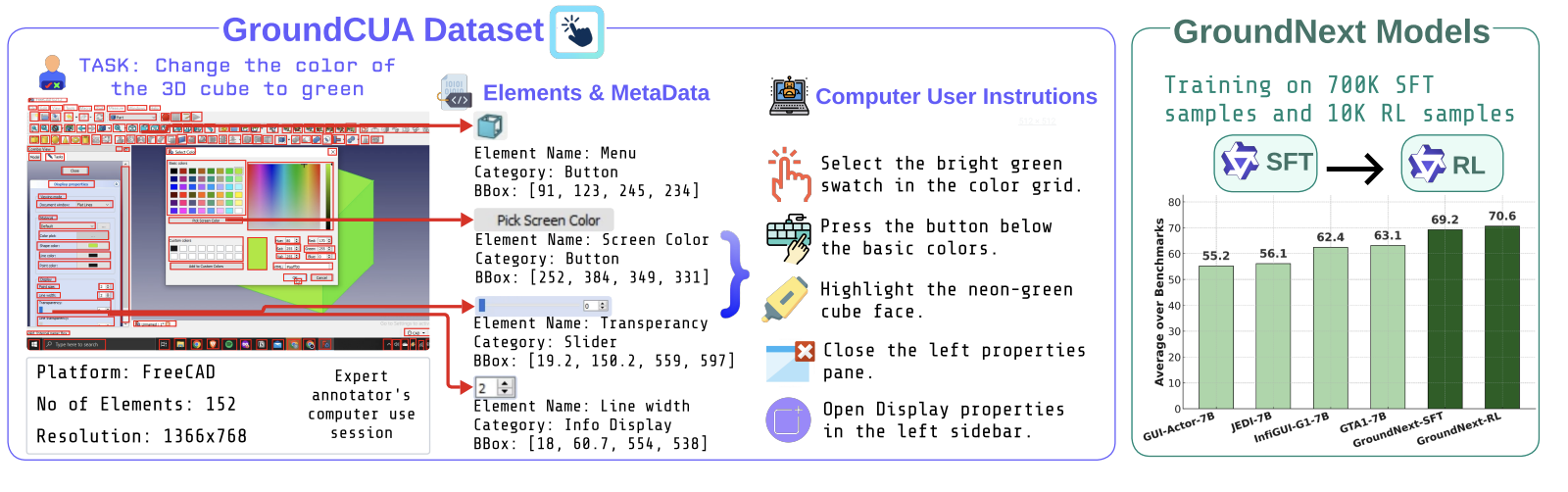Click the yellow highlighter marker icon
This screenshot has height=492, width=1568.
(x=785, y=300)
